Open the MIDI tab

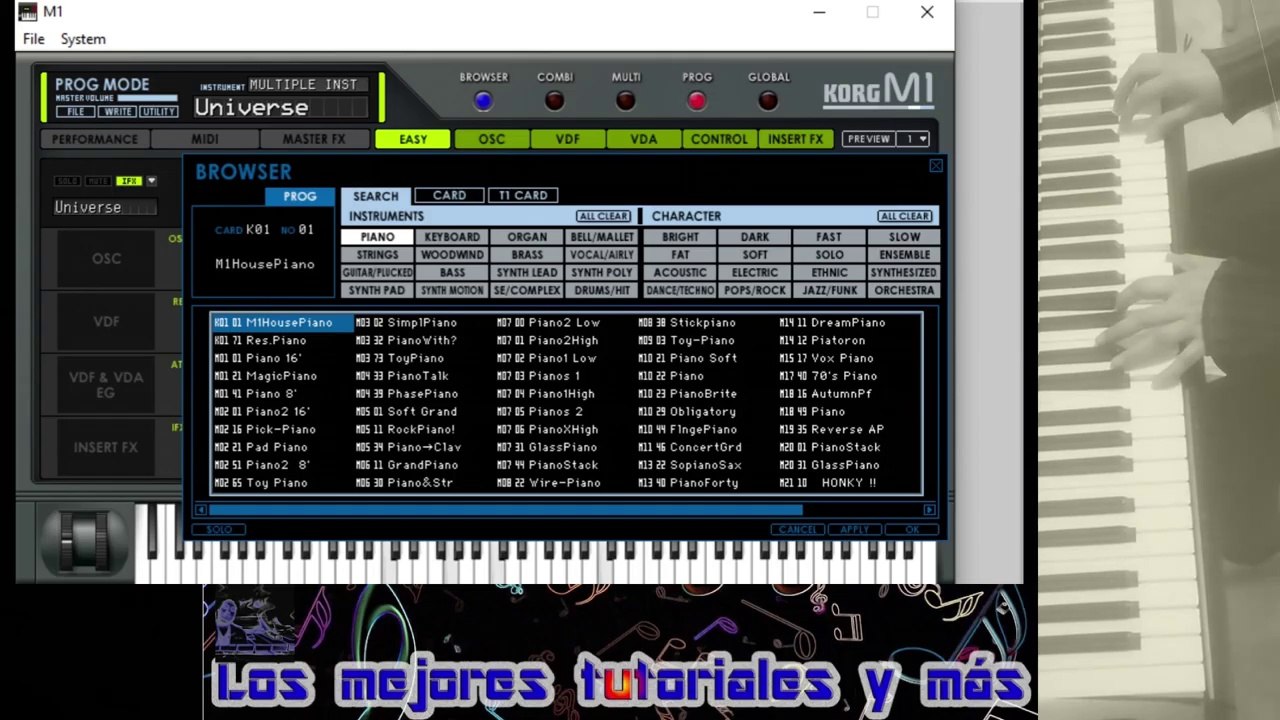(205, 139)
